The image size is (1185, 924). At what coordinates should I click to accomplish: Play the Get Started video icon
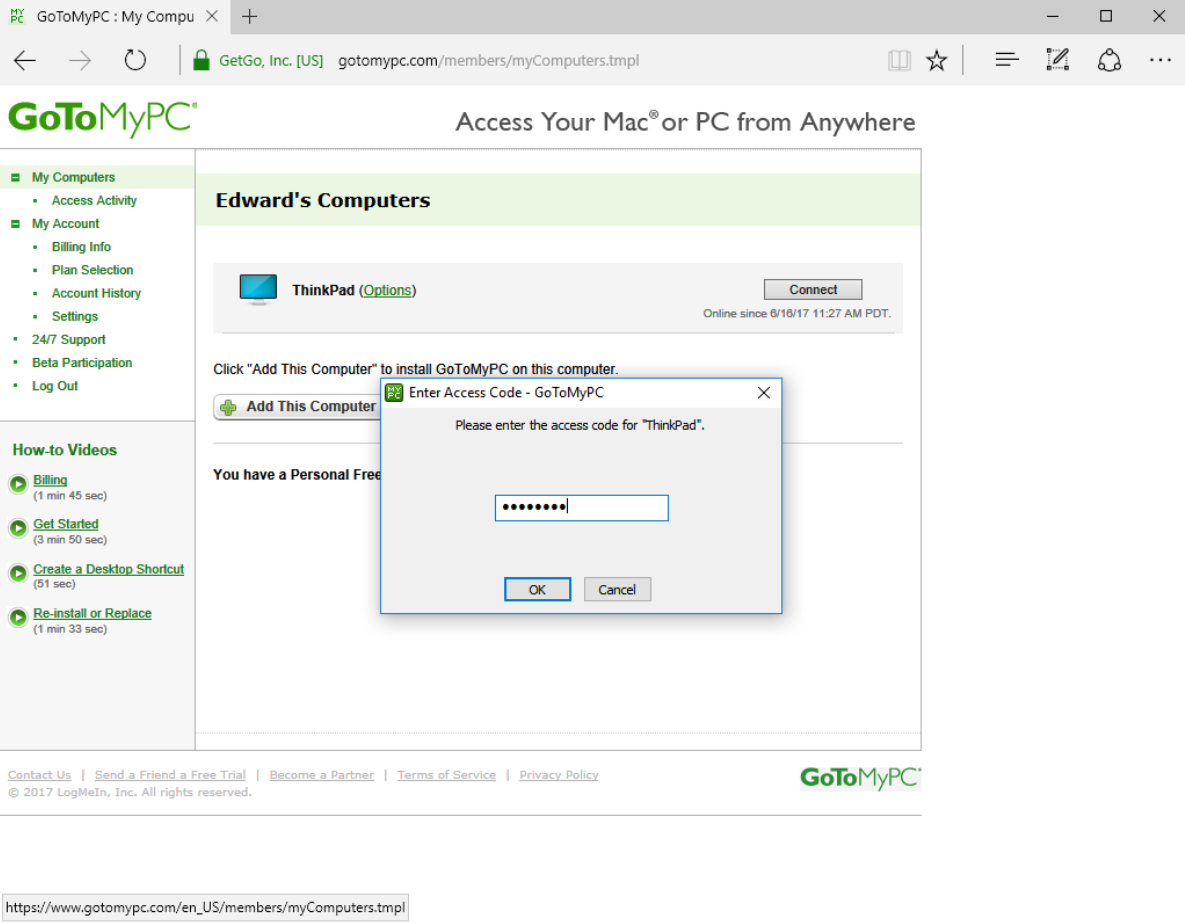(18, 528)
